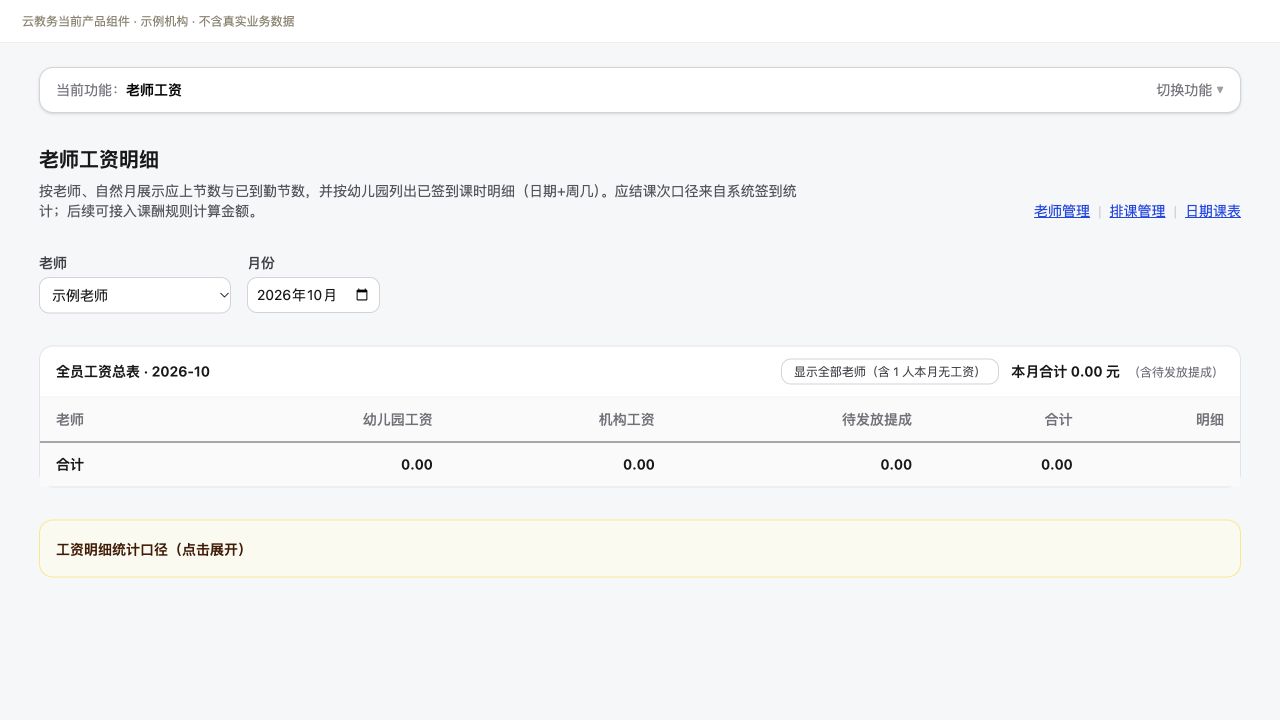This screenshot has height=720, width=1280.
Task: Open the 切换功能 switcher dropdown
Action: (x=1189, y=90)
